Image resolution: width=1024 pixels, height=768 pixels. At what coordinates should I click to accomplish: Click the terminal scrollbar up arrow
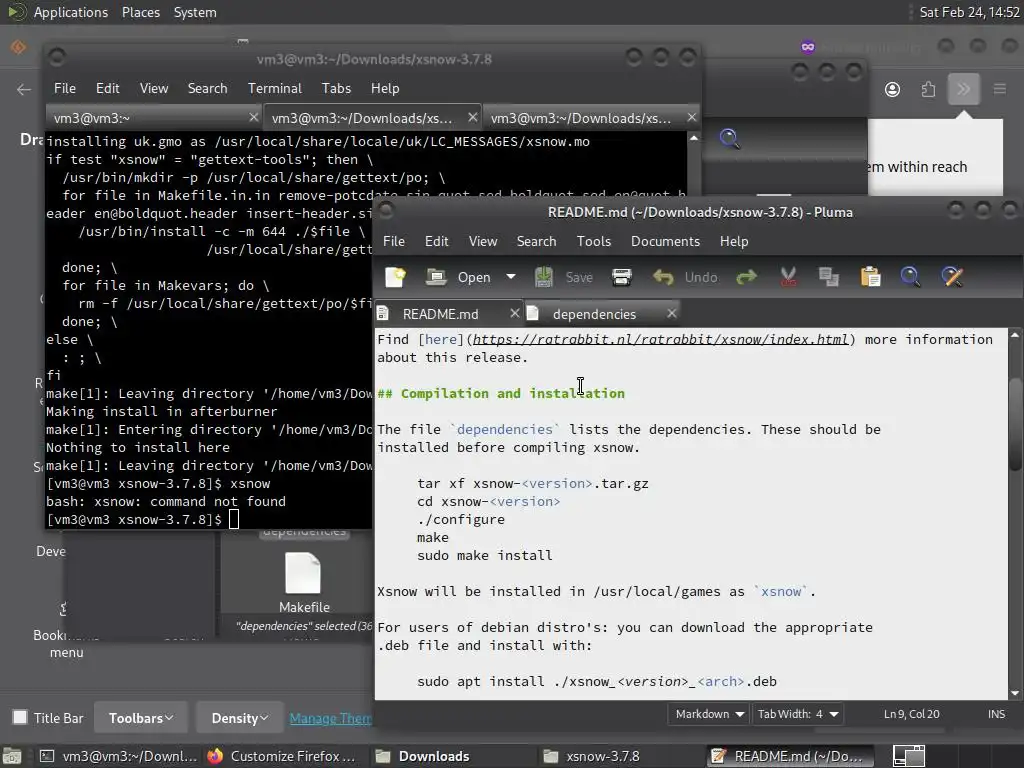point(694,138)
